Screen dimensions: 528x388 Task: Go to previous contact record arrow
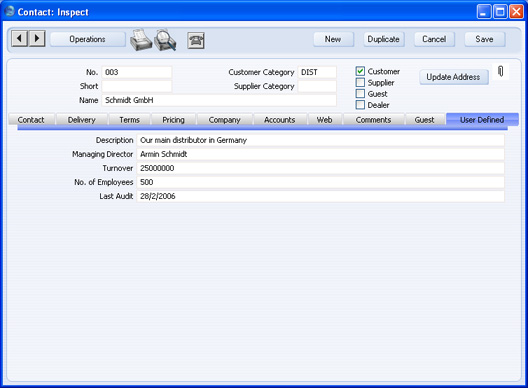coord(19,38)
